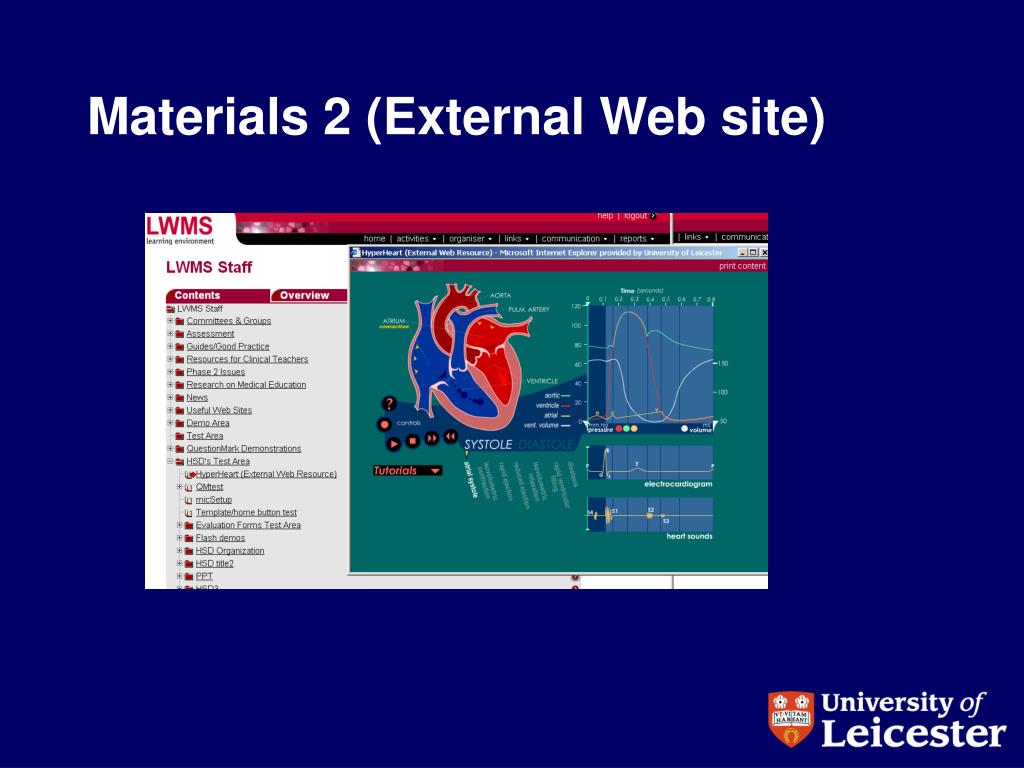The height and width of the screenshot is (768, 1024).
Task: Click the red pressure dot
Action: [619, 429]
